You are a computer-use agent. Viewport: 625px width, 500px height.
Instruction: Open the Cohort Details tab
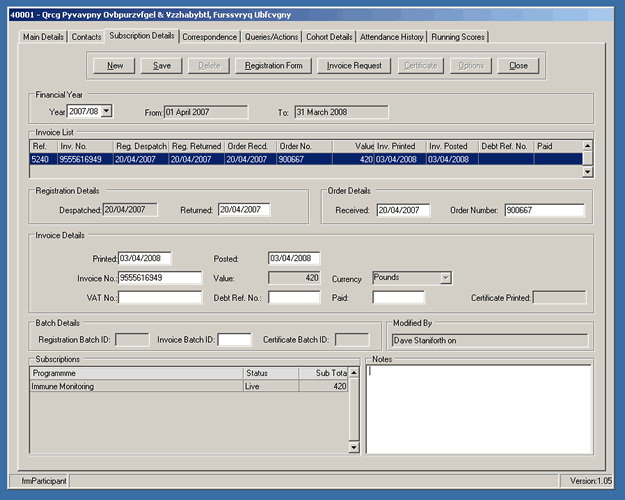[x=329, y=37]
